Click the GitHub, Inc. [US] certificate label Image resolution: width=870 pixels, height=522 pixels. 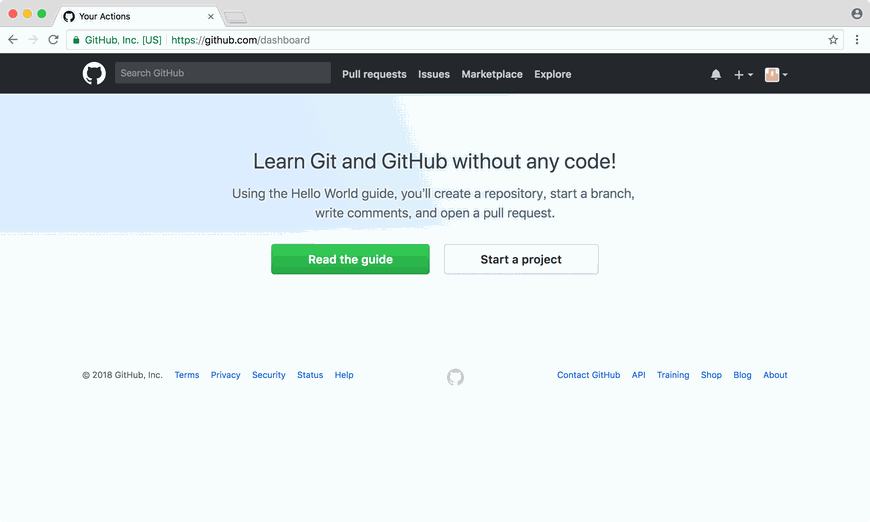tap(123, 40)
